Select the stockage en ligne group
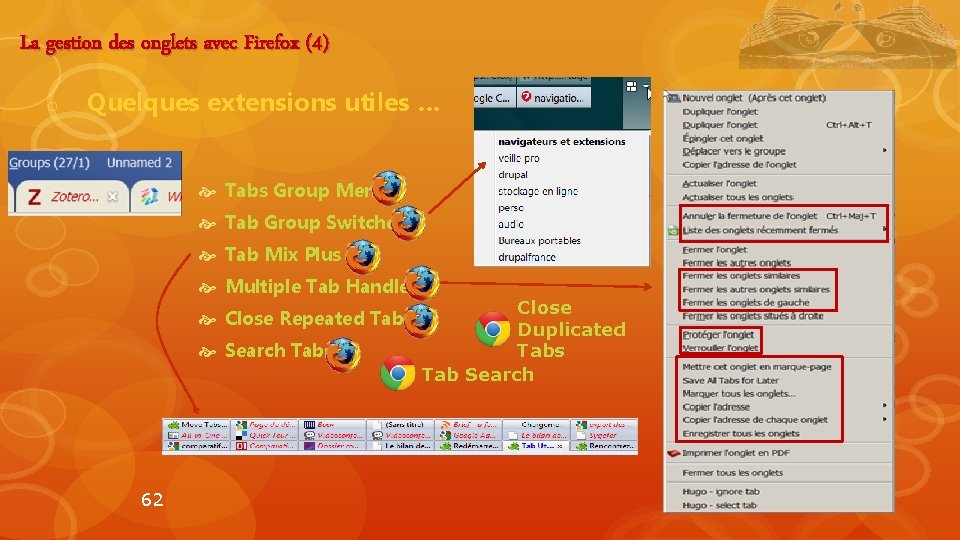Image resolution: width=960 pixels, height=540 pixels. (538, 191)
